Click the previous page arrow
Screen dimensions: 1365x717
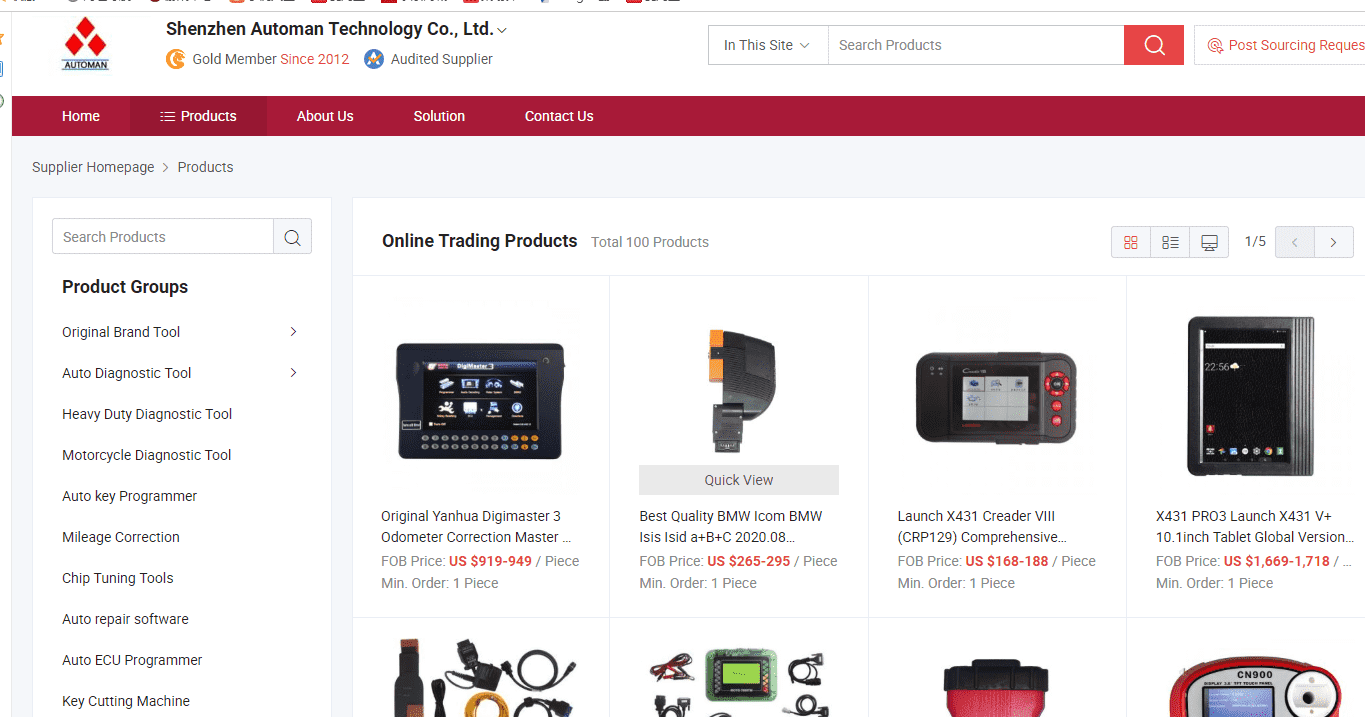1295,242
